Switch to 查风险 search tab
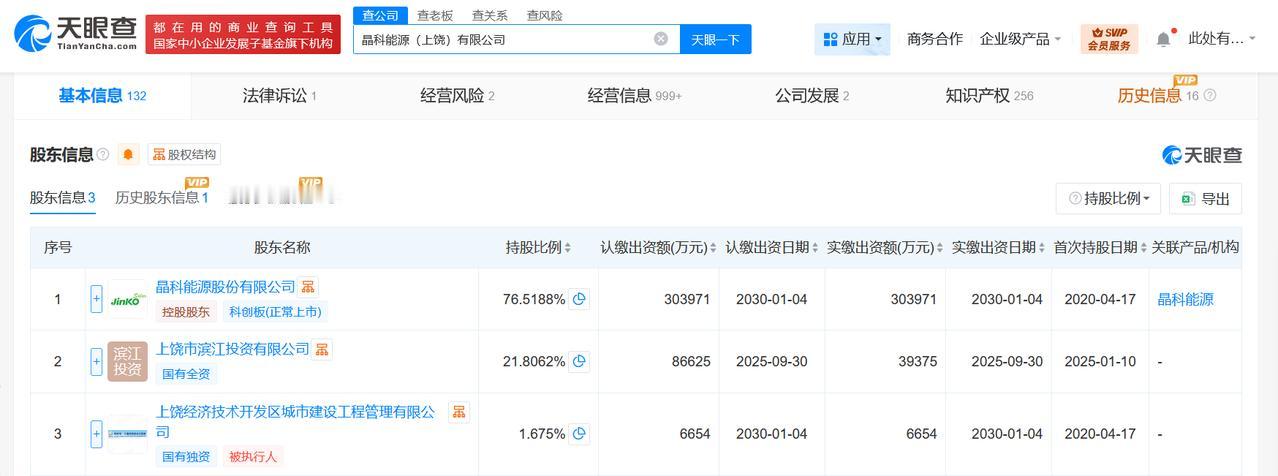1278x476 pixels. pyautogui.click(x=545, y=15)
